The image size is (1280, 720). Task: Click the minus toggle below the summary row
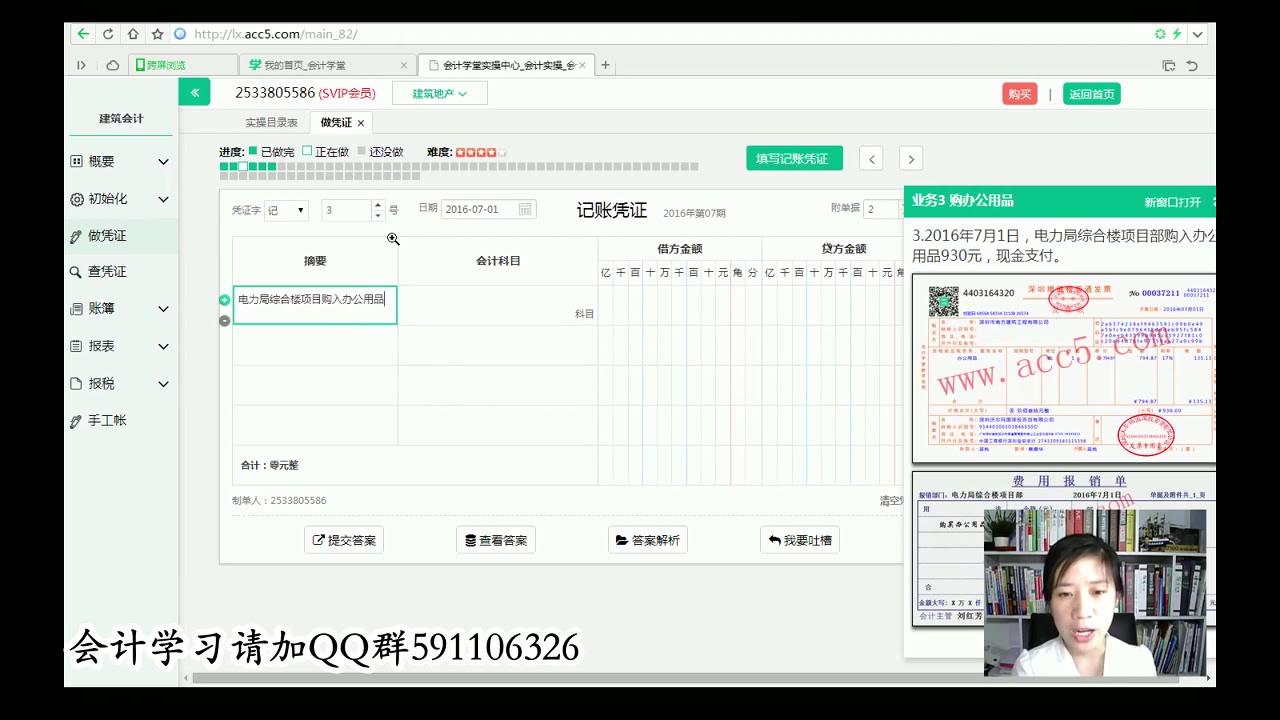tap(224, 319)
